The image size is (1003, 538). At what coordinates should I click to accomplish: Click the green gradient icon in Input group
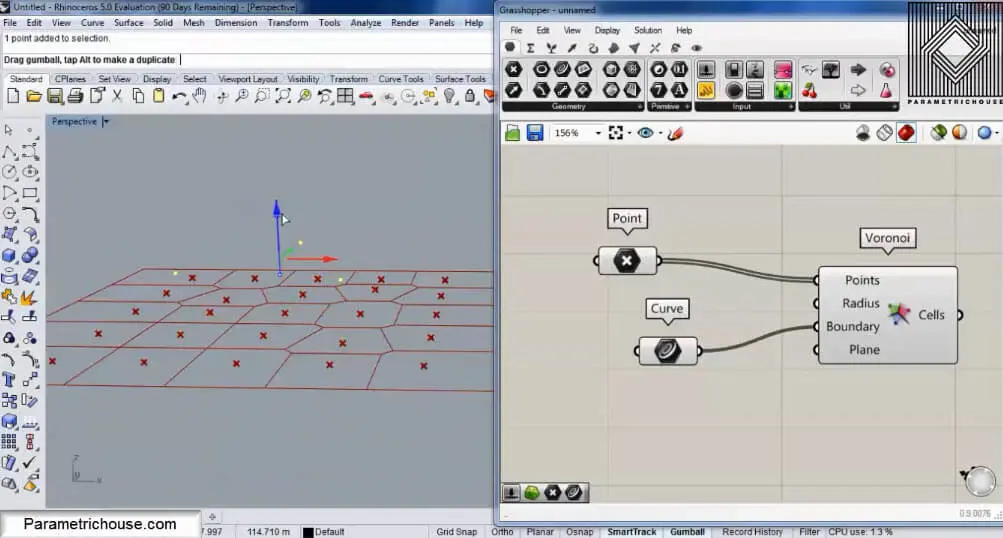pyautogui.click(x=782, y=90)
